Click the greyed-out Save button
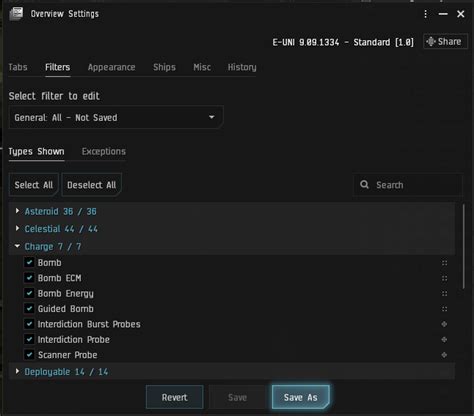 coord(237,397)
